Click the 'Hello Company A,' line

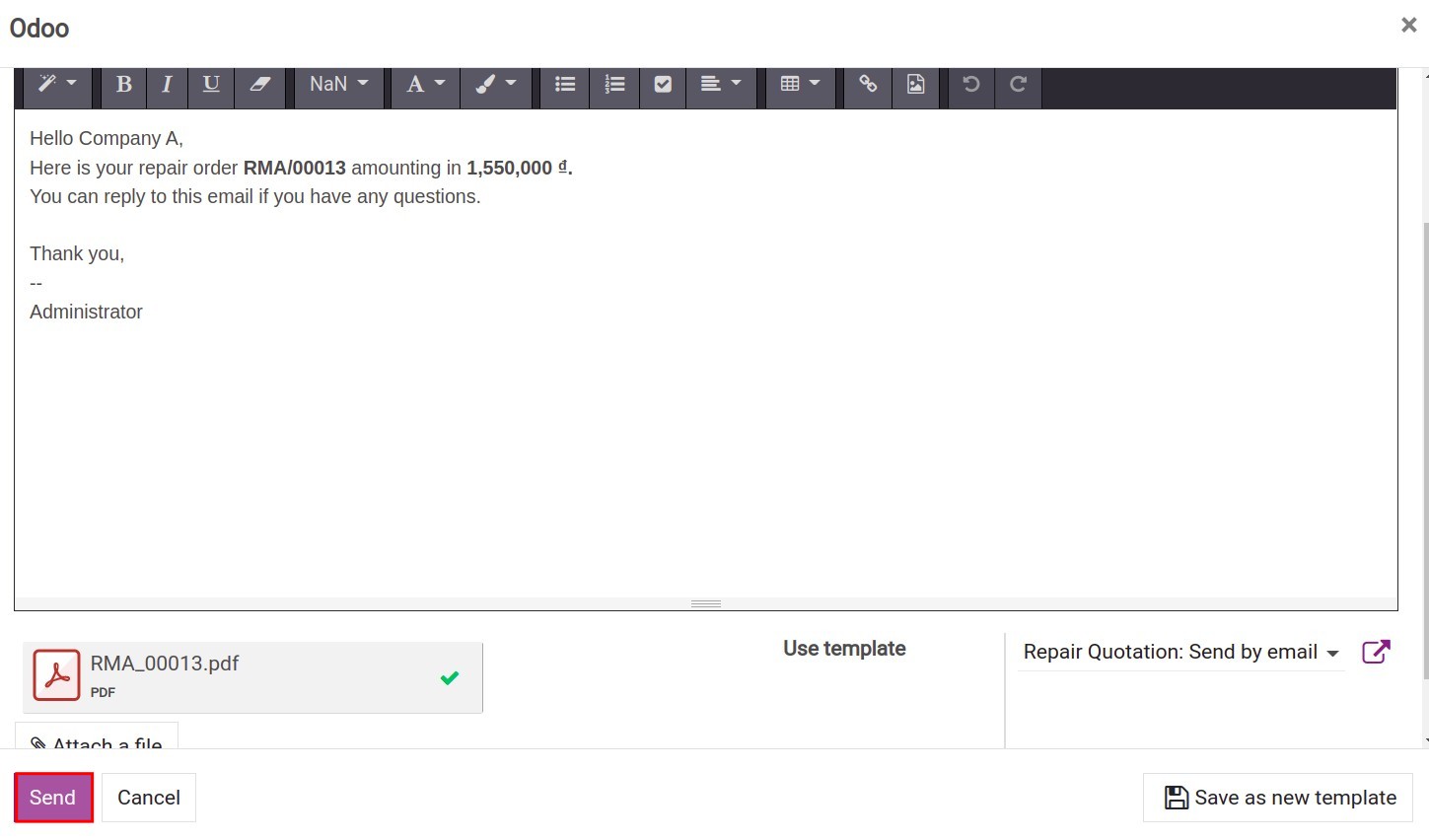[107, 138]
